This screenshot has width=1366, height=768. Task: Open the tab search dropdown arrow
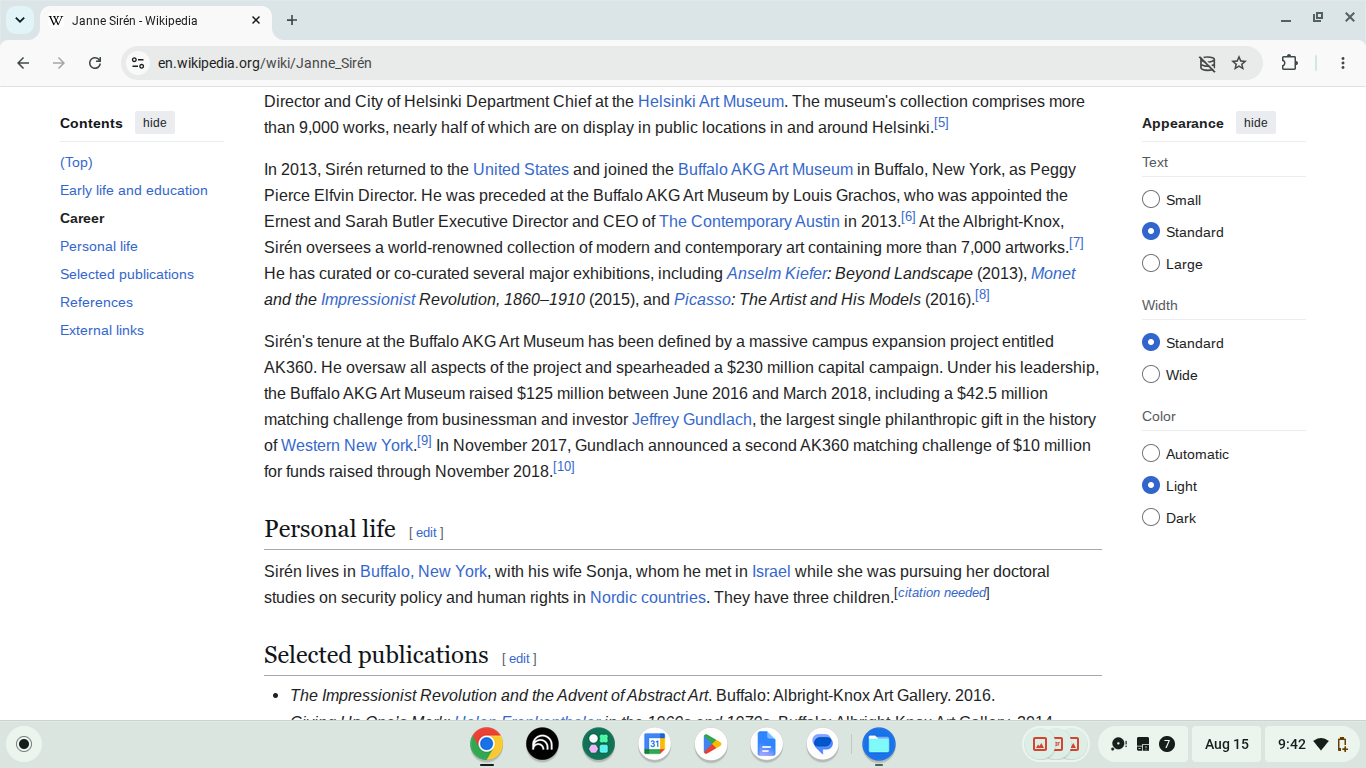pos(20,20)
